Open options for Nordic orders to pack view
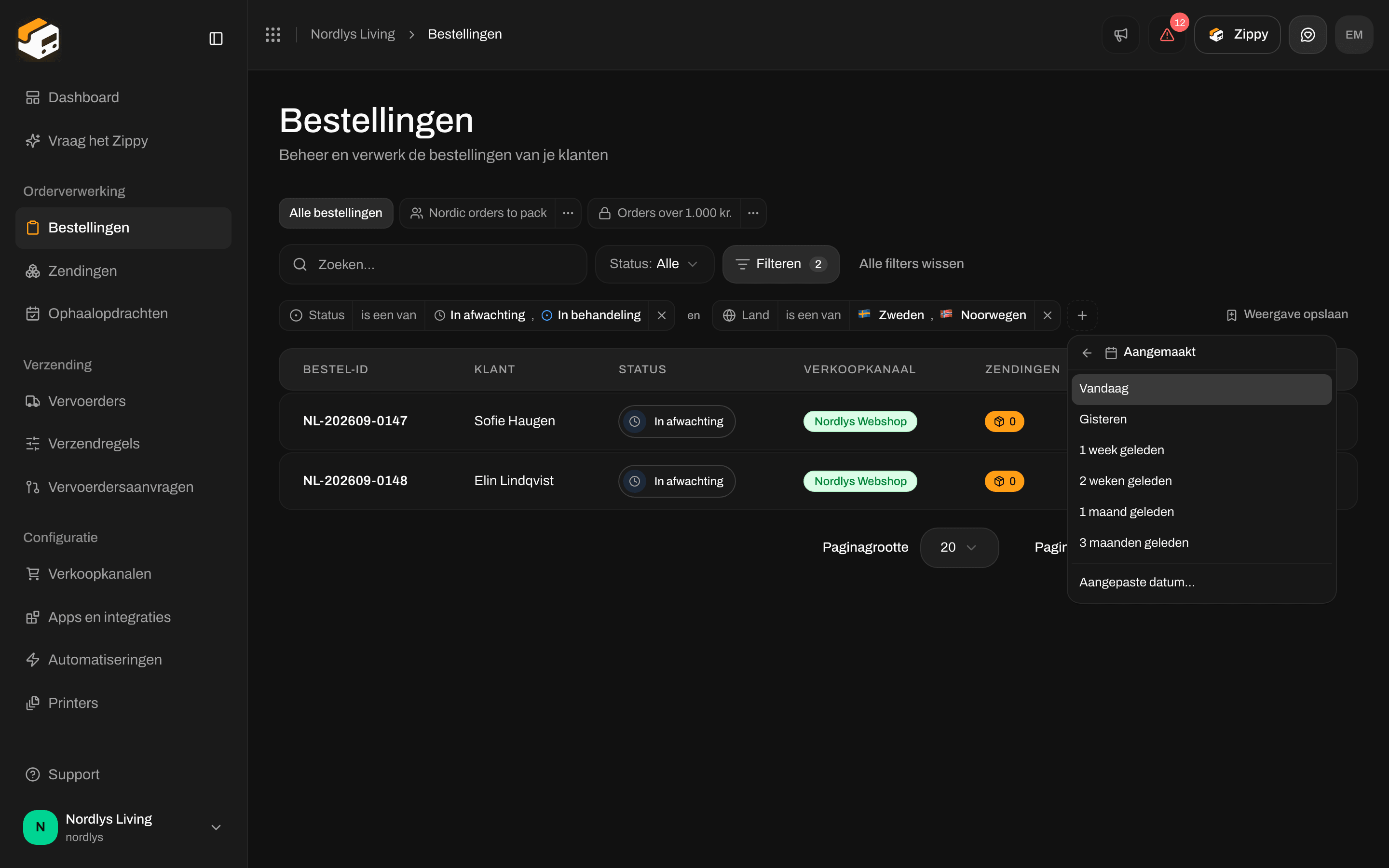 [568, 213]
